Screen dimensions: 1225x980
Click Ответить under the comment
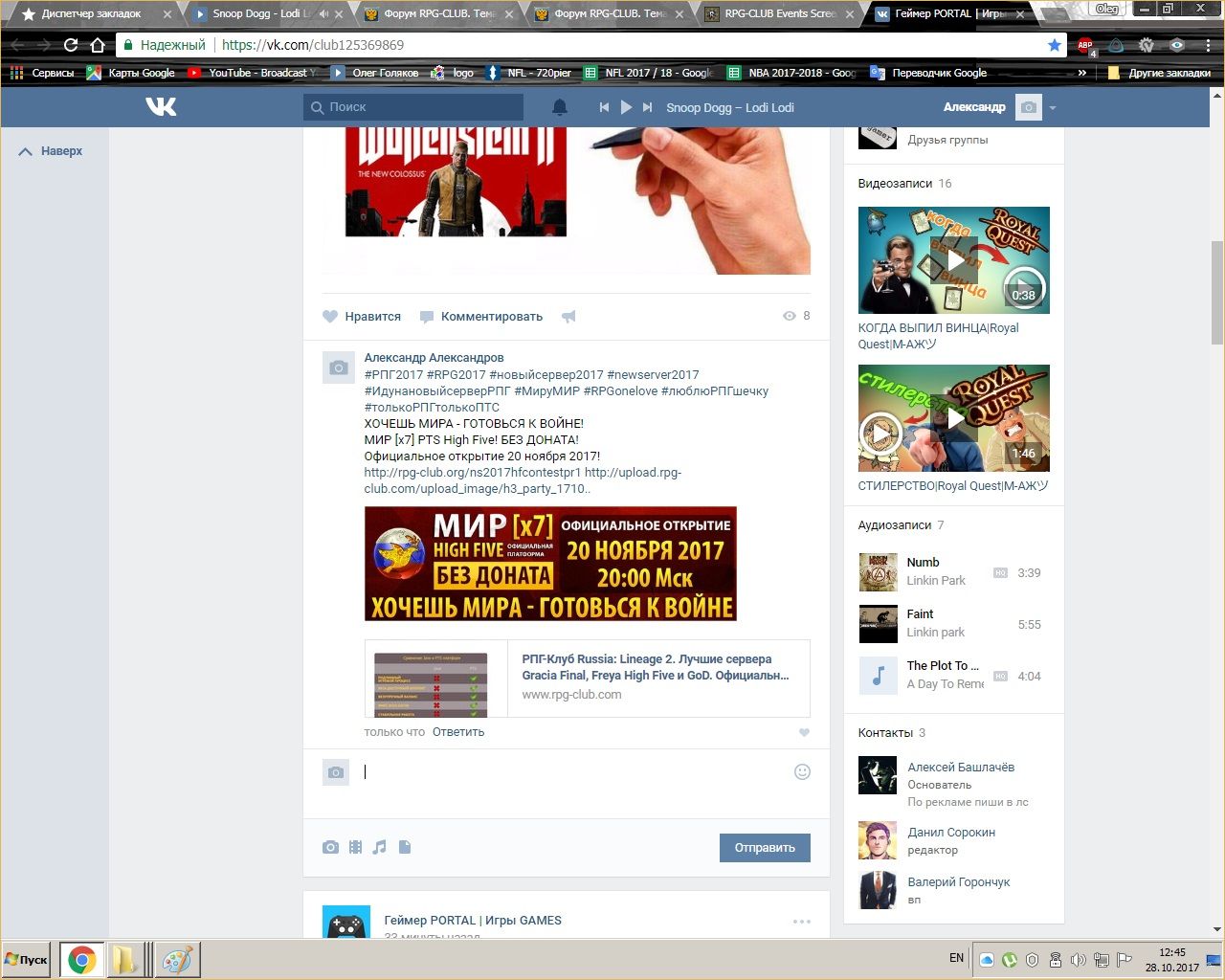click(x=458, y=732)
